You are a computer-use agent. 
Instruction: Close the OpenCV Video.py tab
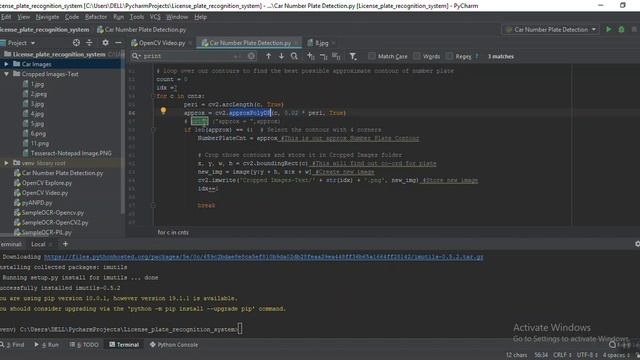coord(190,43)
